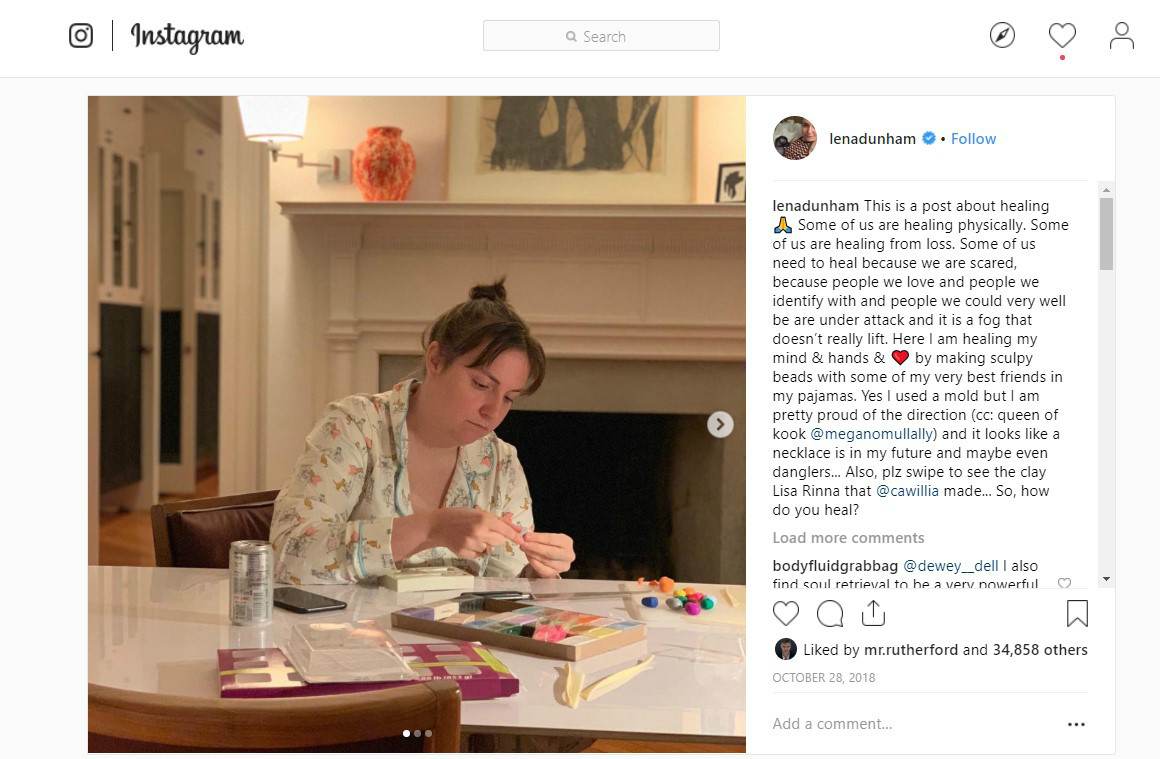Click the Follow link next to lenadunham
Screen dimensions: 1160x759
(973, 139)
